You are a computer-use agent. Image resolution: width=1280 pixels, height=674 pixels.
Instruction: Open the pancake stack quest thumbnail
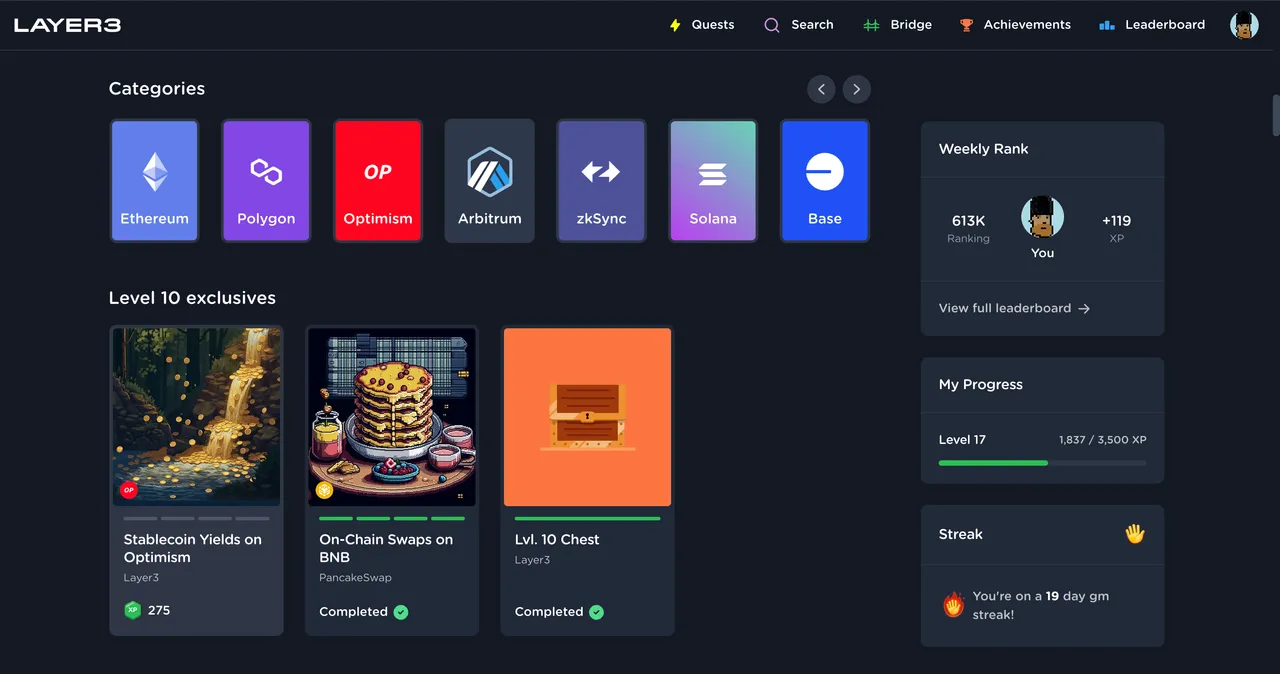(x=392, y=417)
